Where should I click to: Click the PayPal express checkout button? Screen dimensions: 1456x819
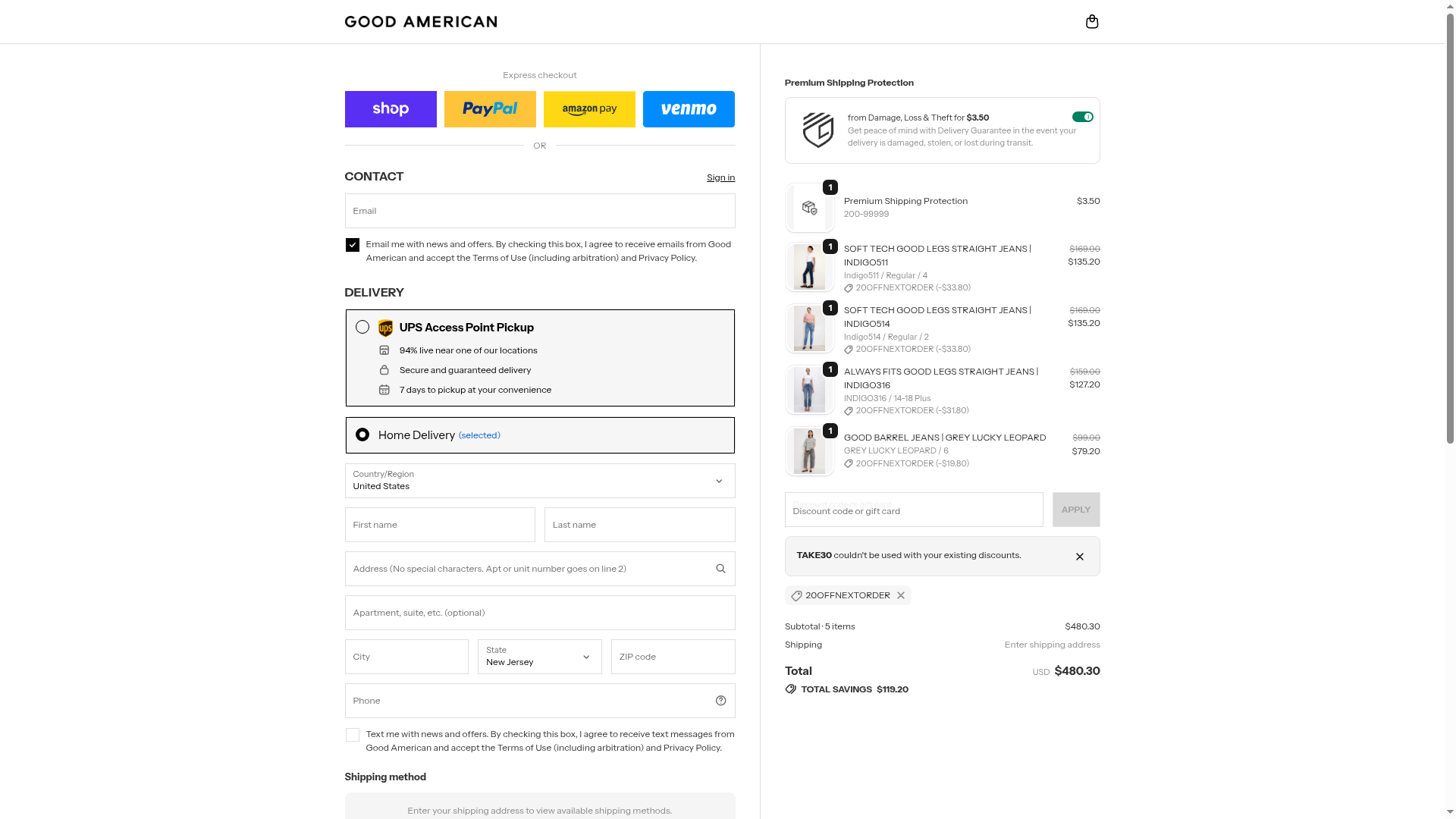point(490,109)
